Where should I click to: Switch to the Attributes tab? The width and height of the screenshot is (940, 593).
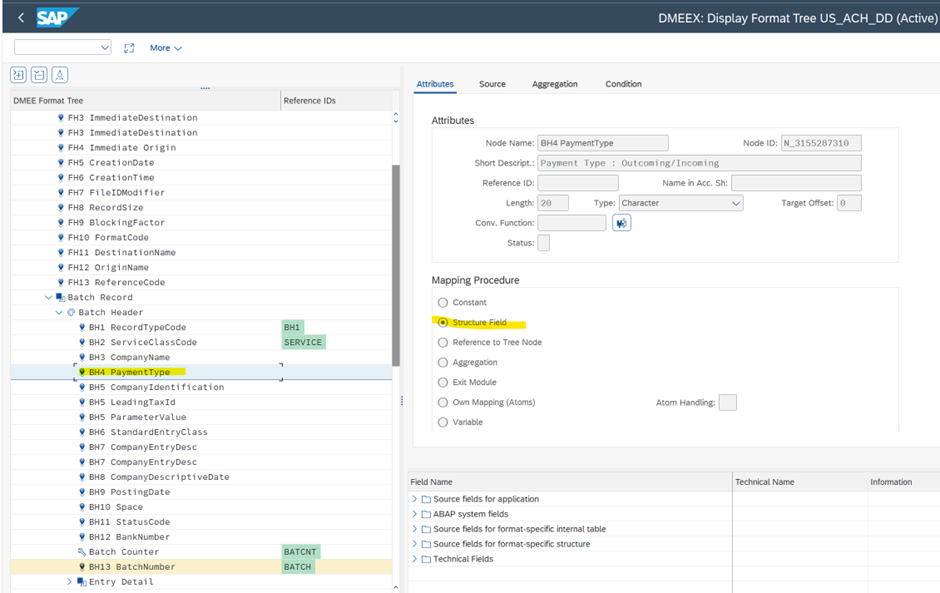435,84
